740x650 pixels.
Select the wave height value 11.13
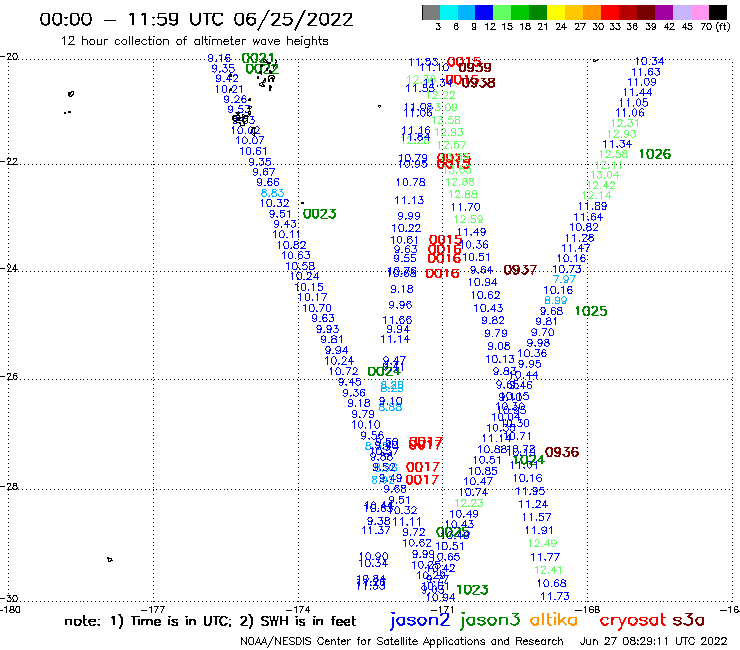point(409,201)
